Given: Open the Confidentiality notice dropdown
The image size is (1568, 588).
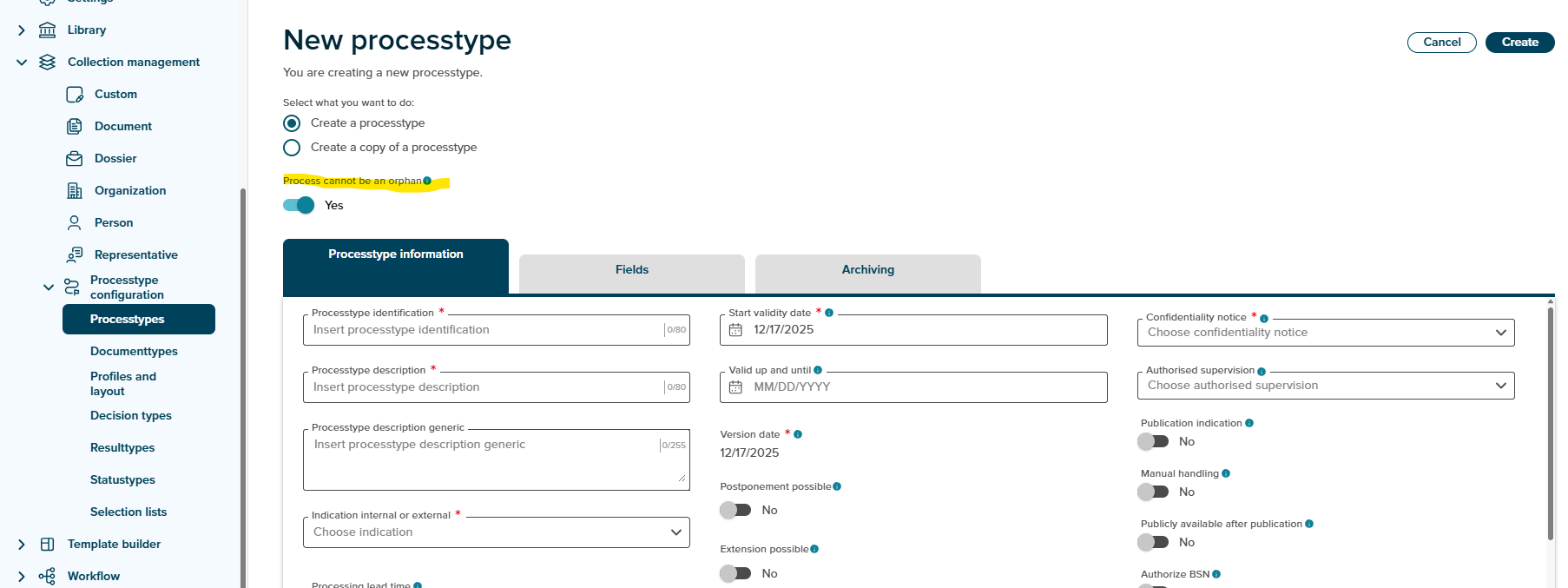Looking at the screenshot, I should coord(1325,333).
